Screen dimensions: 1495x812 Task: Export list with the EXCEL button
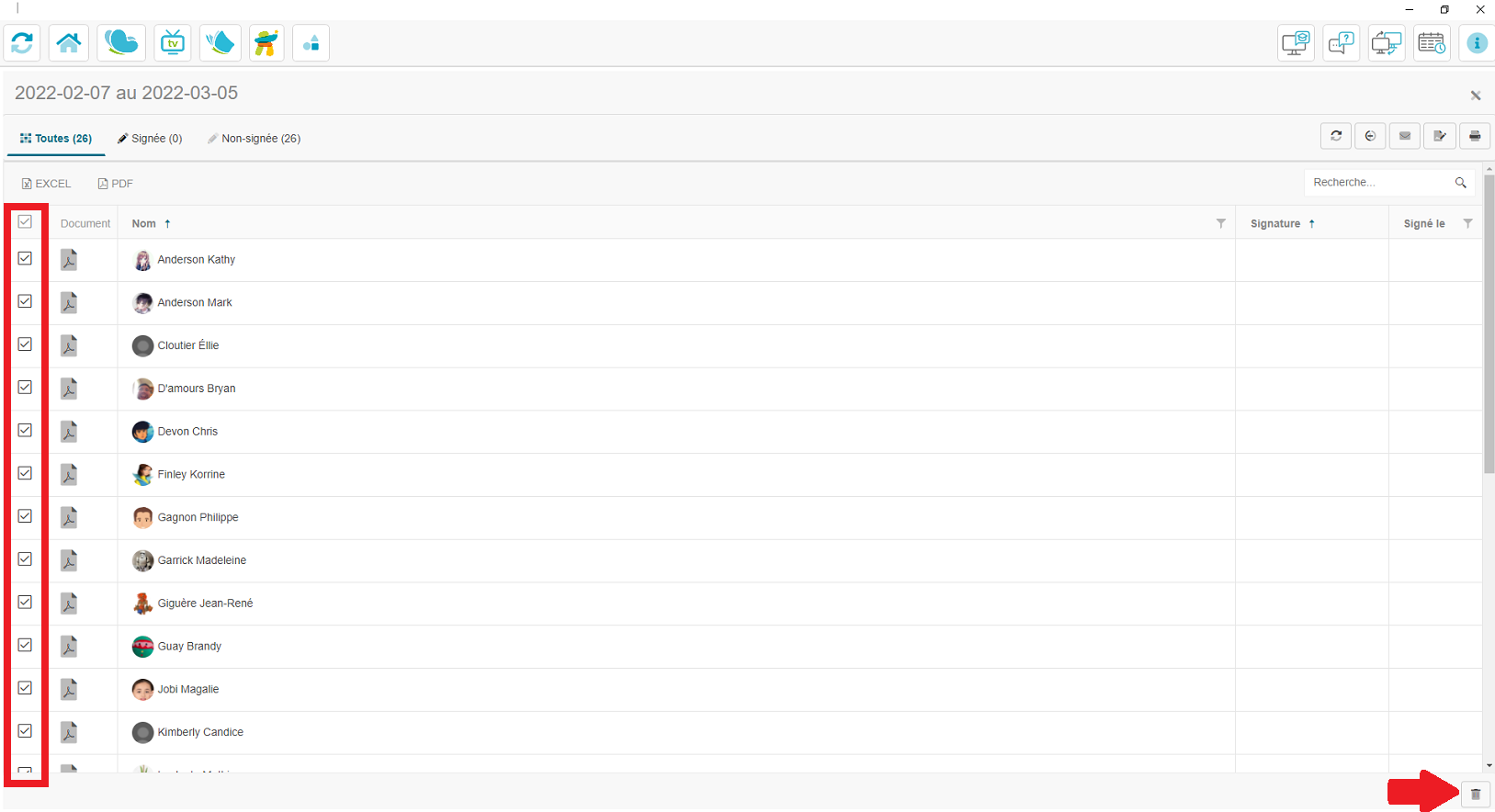(46, 184)
